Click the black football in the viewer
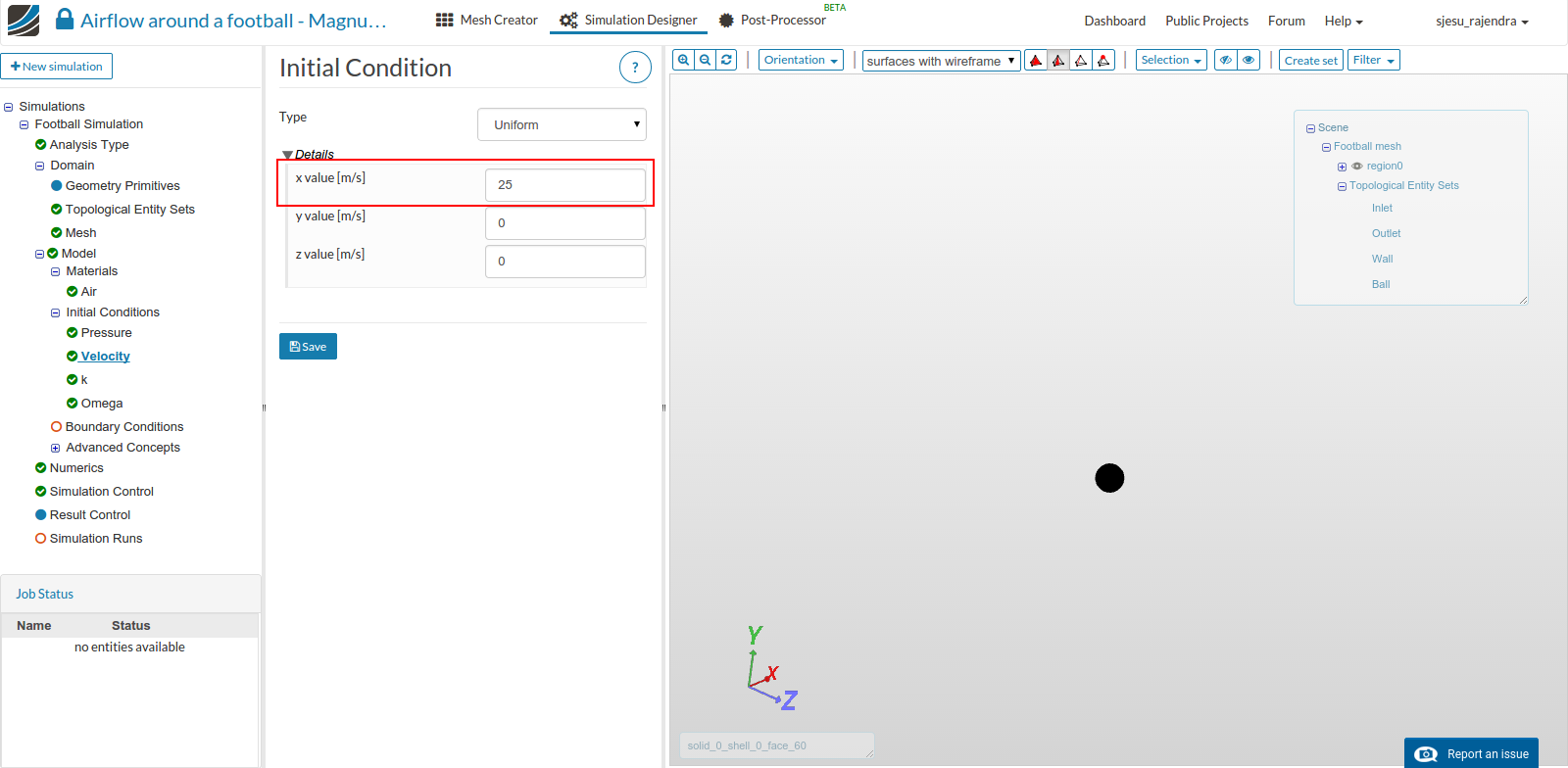Screen dimensions: 1568x768 click(x=1109, y=478)
